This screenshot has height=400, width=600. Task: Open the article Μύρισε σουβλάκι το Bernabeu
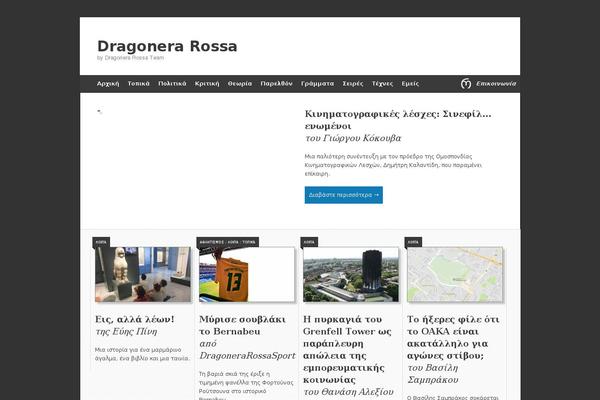(x=242, y=325)
